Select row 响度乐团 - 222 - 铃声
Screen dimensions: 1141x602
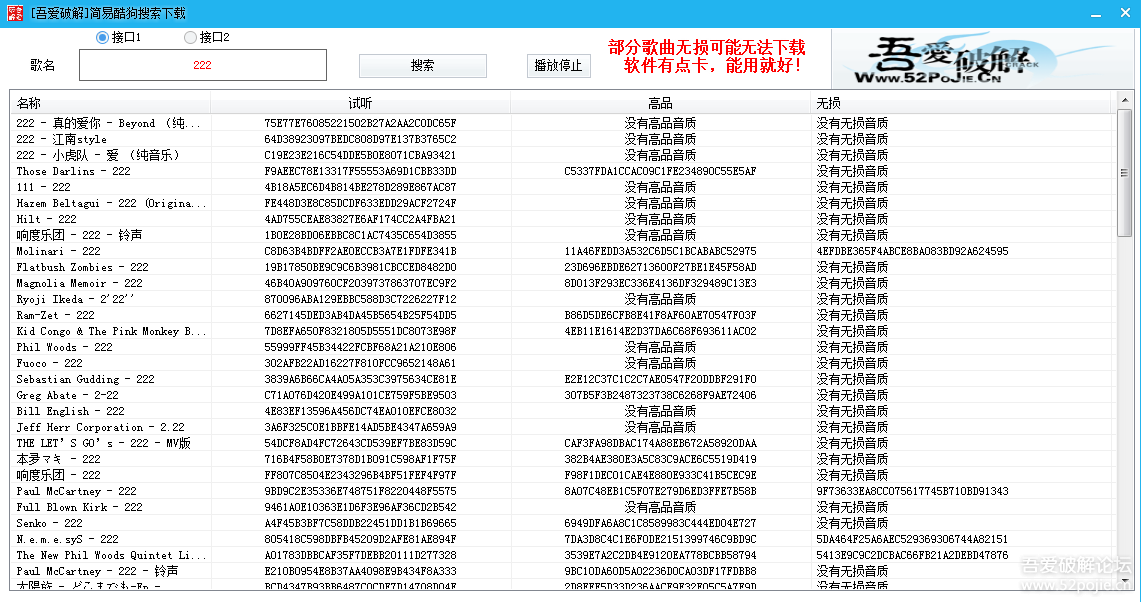560,235
